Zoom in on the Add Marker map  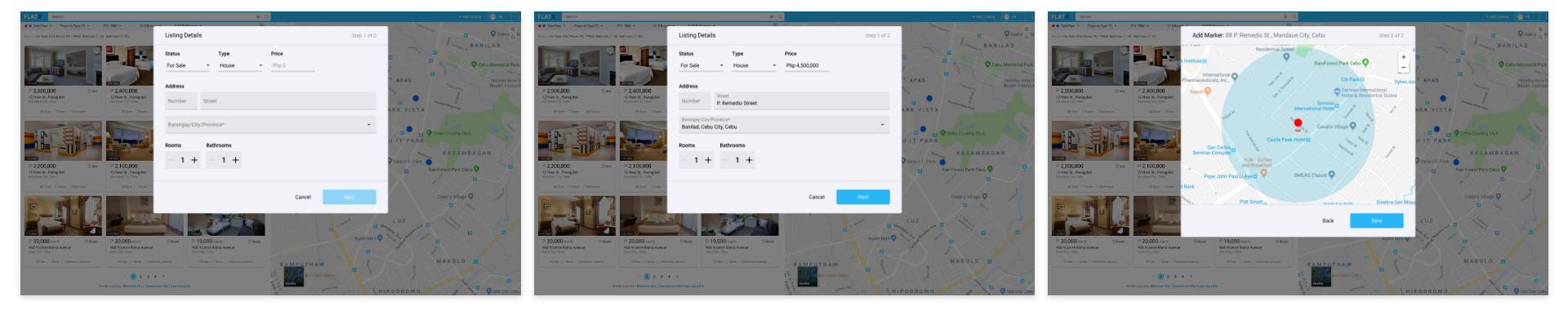[x=1403, y=58]
